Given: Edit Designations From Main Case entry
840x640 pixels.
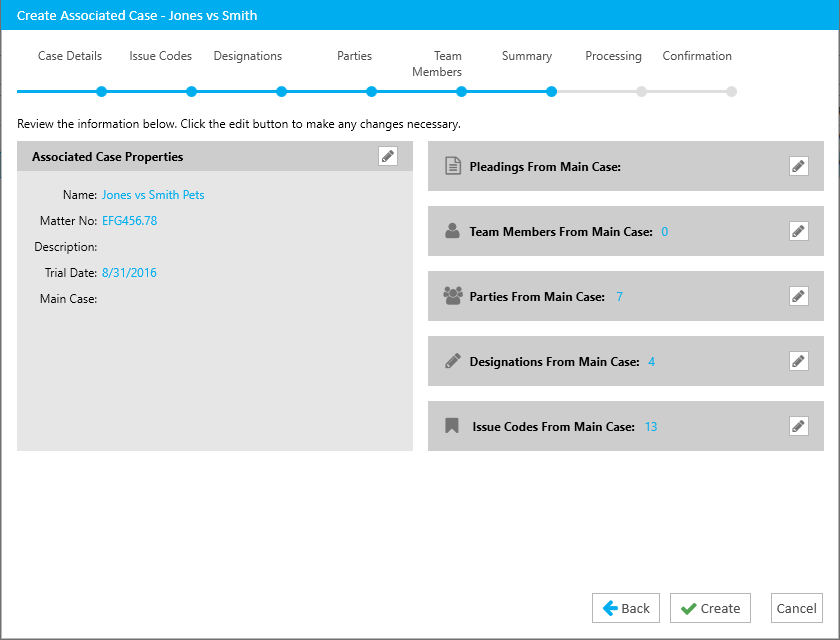Looking at the screenshot, I should [798, 361].
